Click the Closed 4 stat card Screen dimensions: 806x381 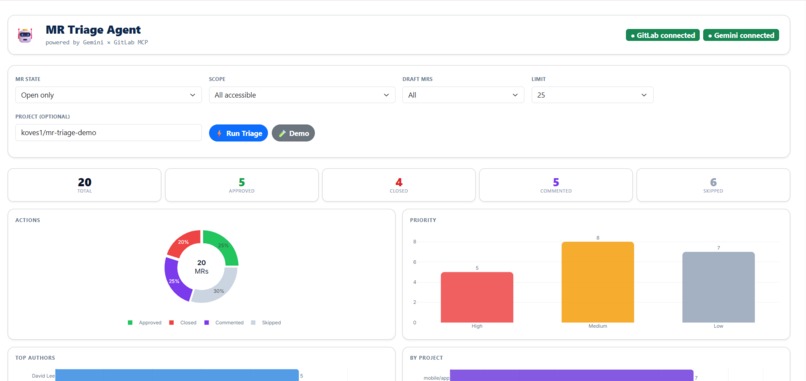tap(399, 185)
